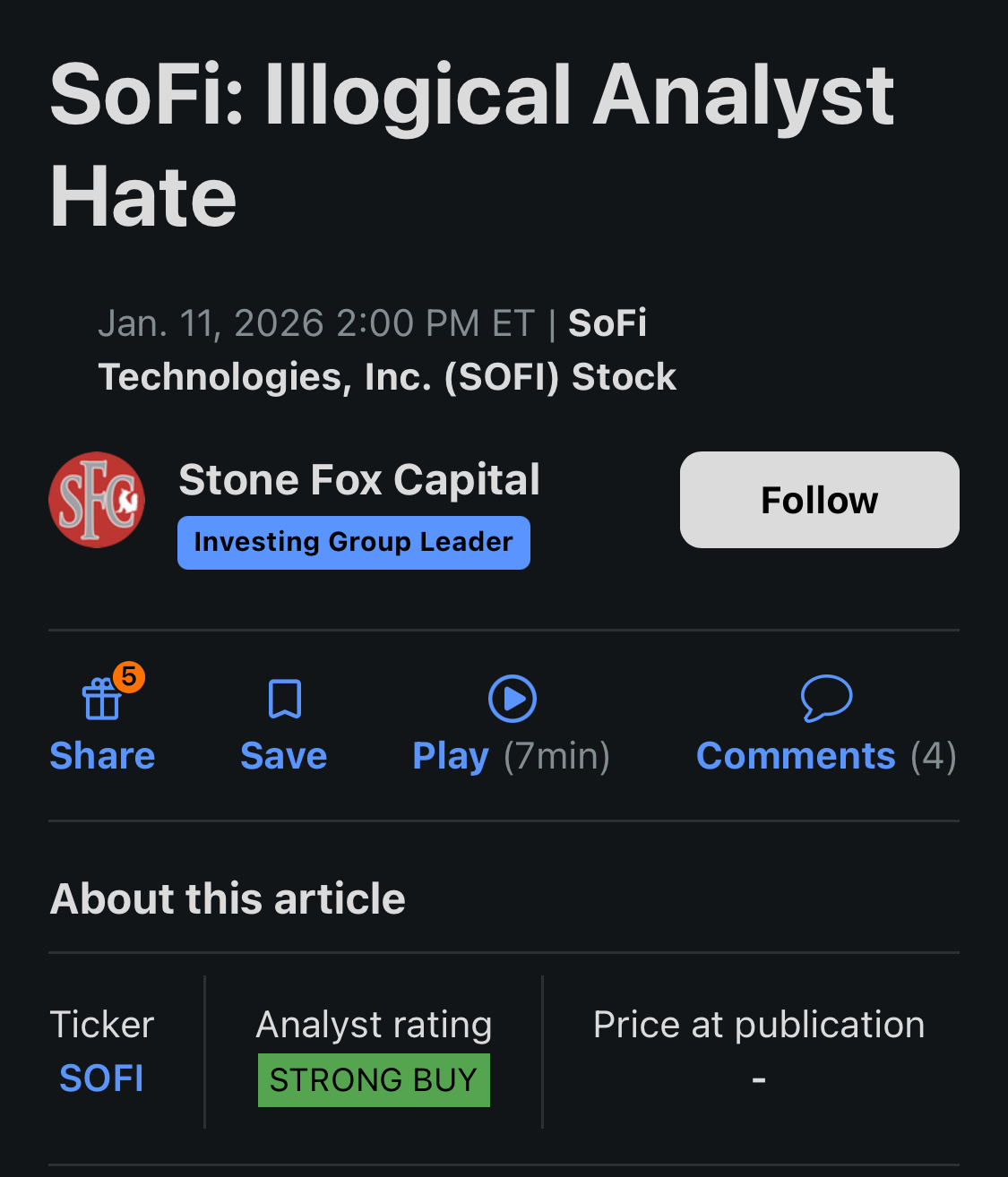
Task: Tap the Price at publication label
Action: click(759, 1025)
